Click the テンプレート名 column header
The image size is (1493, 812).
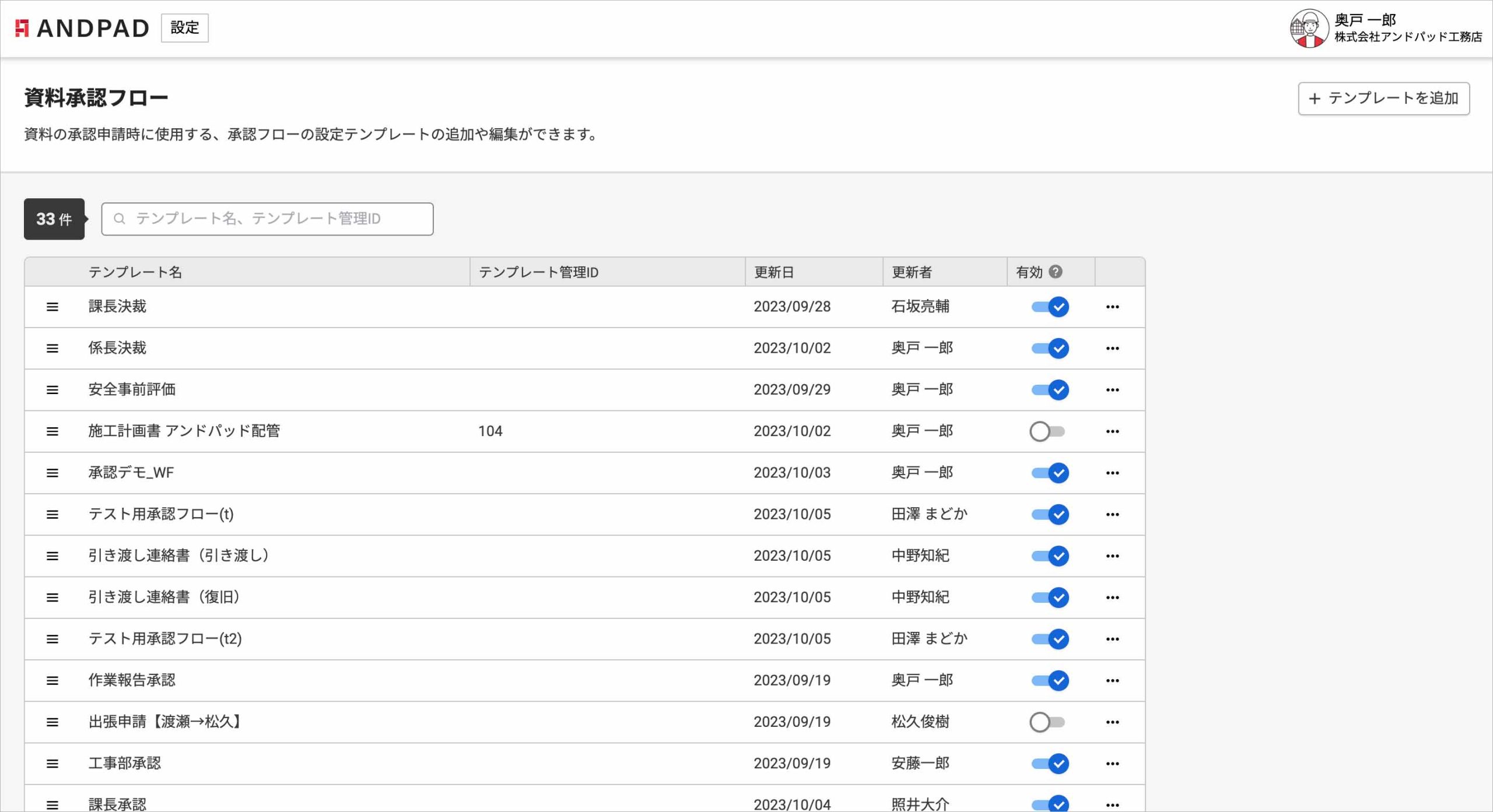click(x=135, y=272)
